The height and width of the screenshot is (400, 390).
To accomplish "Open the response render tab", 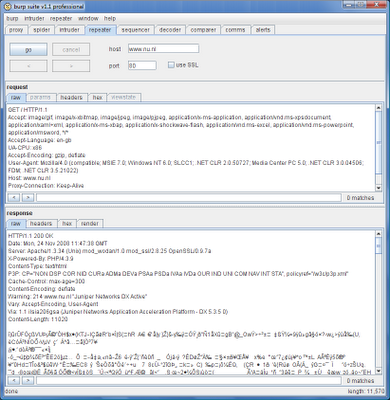I will [x=90, y=224].
